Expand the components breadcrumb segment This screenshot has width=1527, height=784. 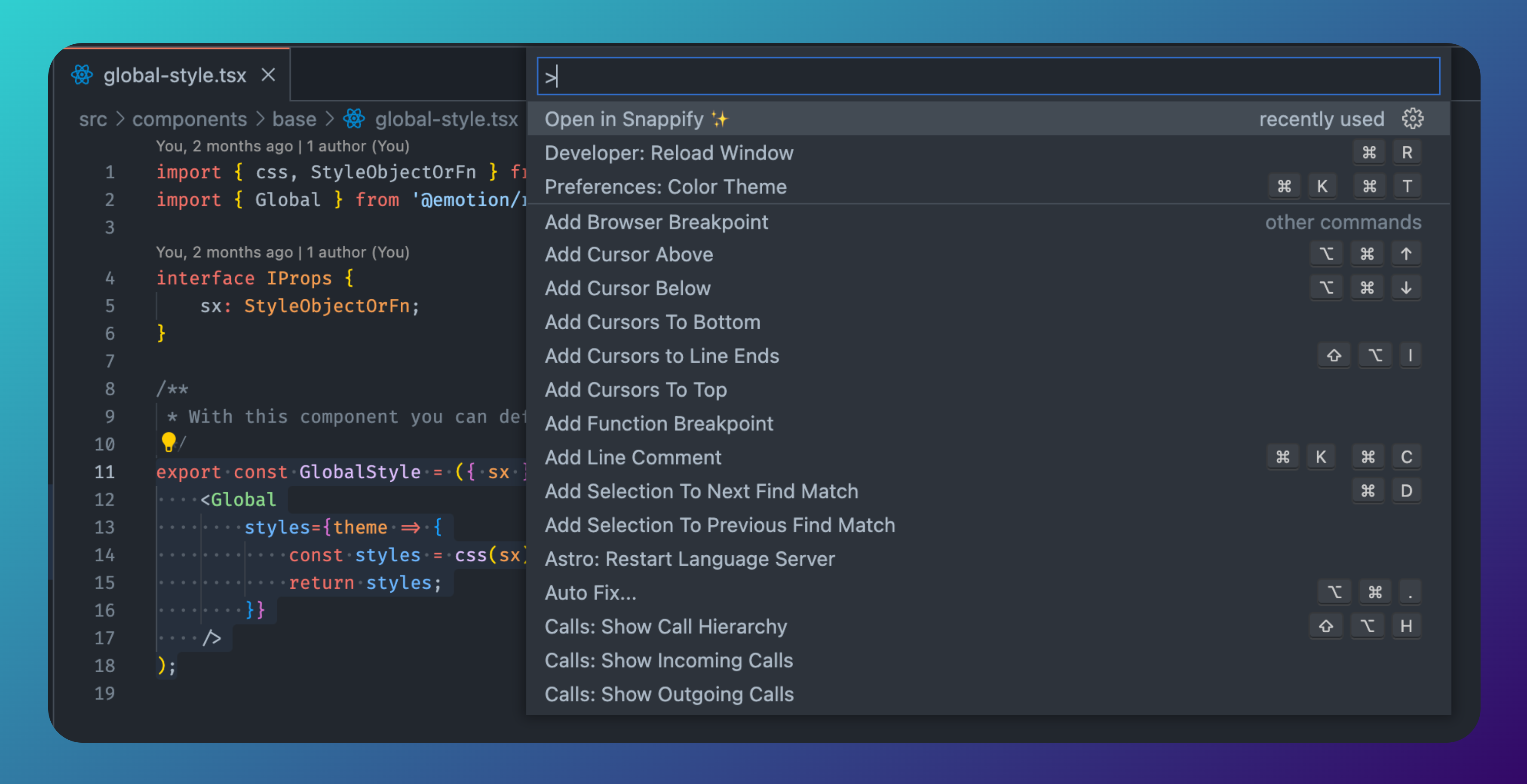(x=189, y=119)
